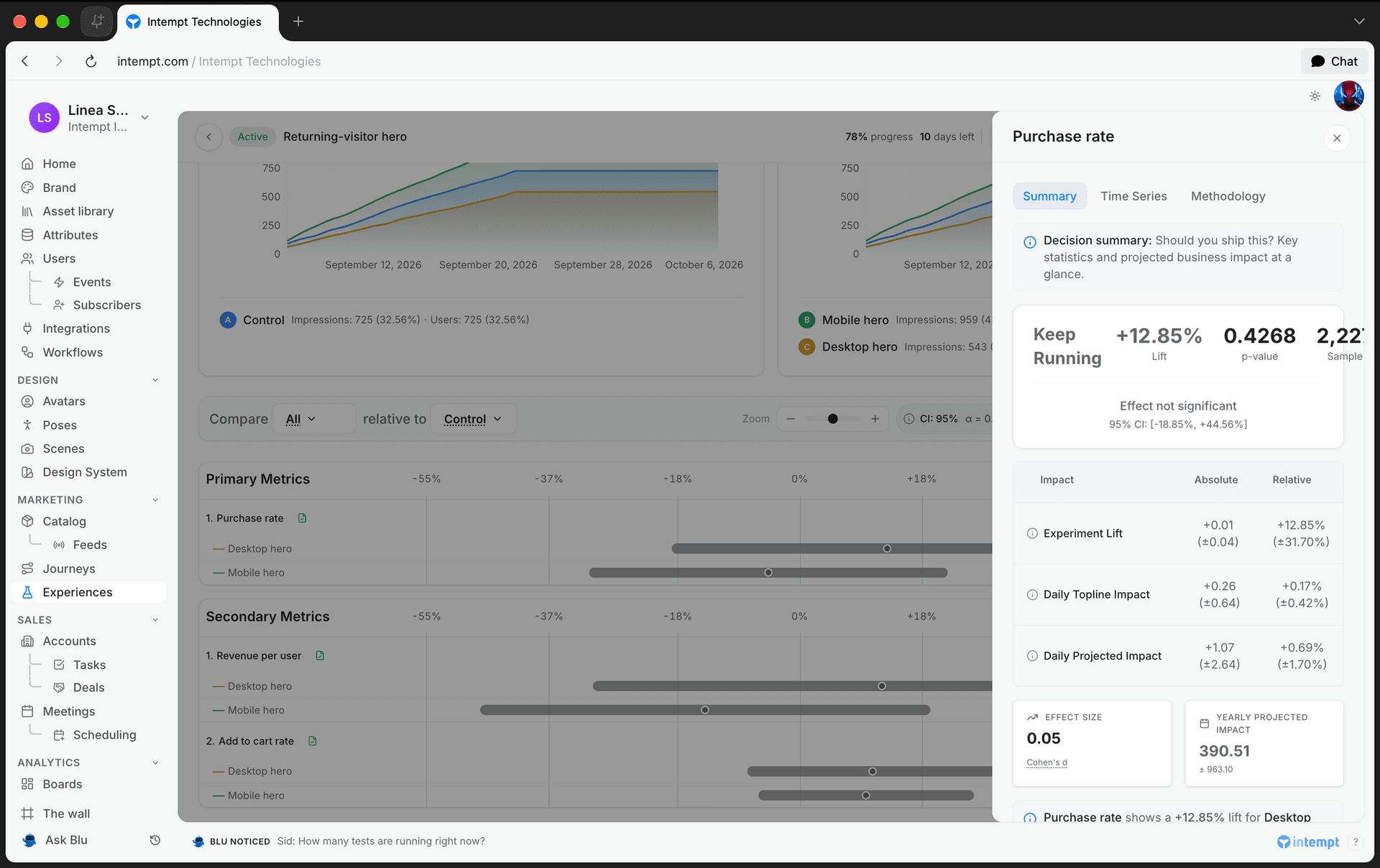The image size is (1380, 868).
Task: Open a new browser tab
Action: 298,22
